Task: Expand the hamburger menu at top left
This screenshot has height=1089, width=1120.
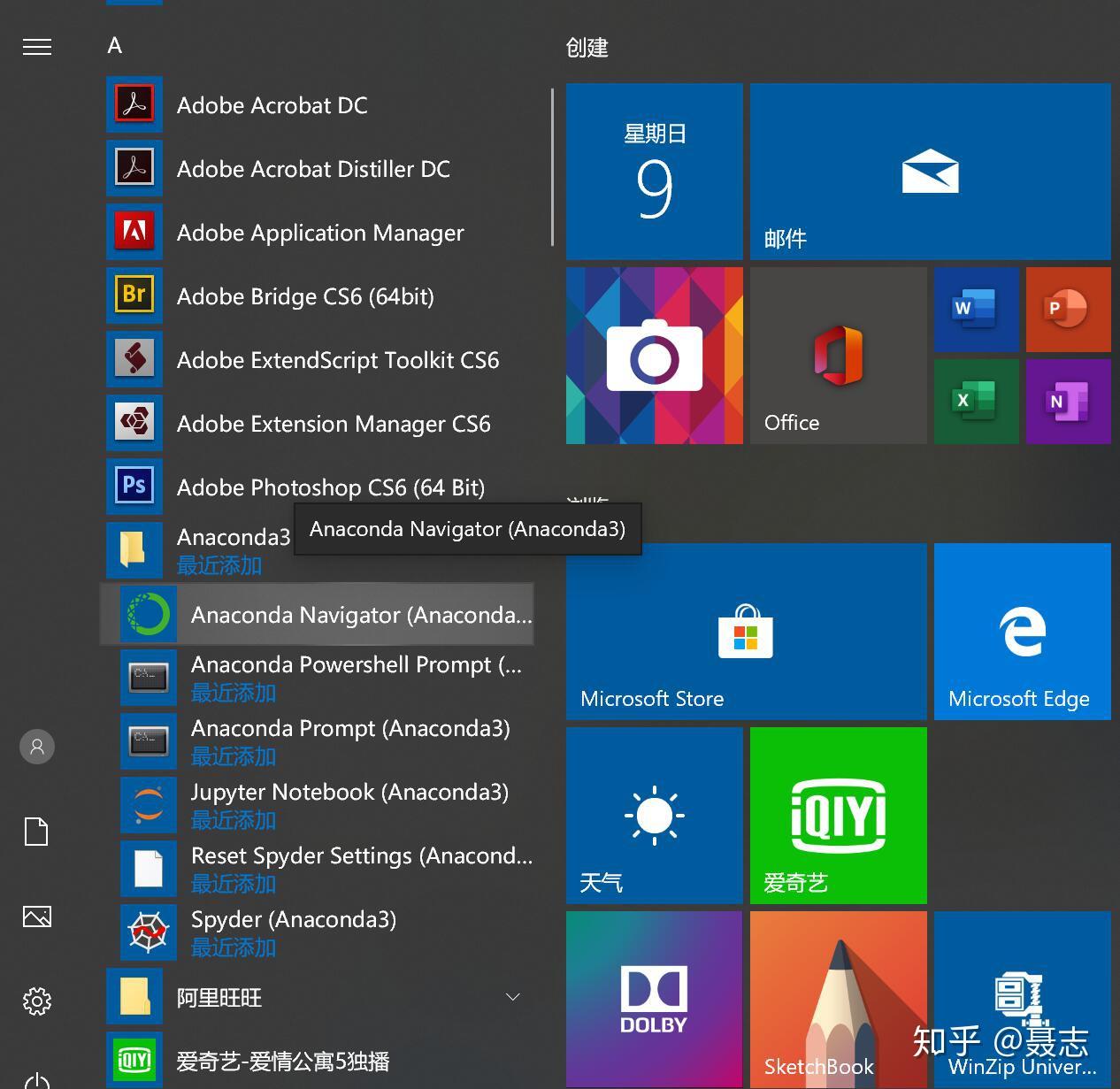Action: [37, 47]
